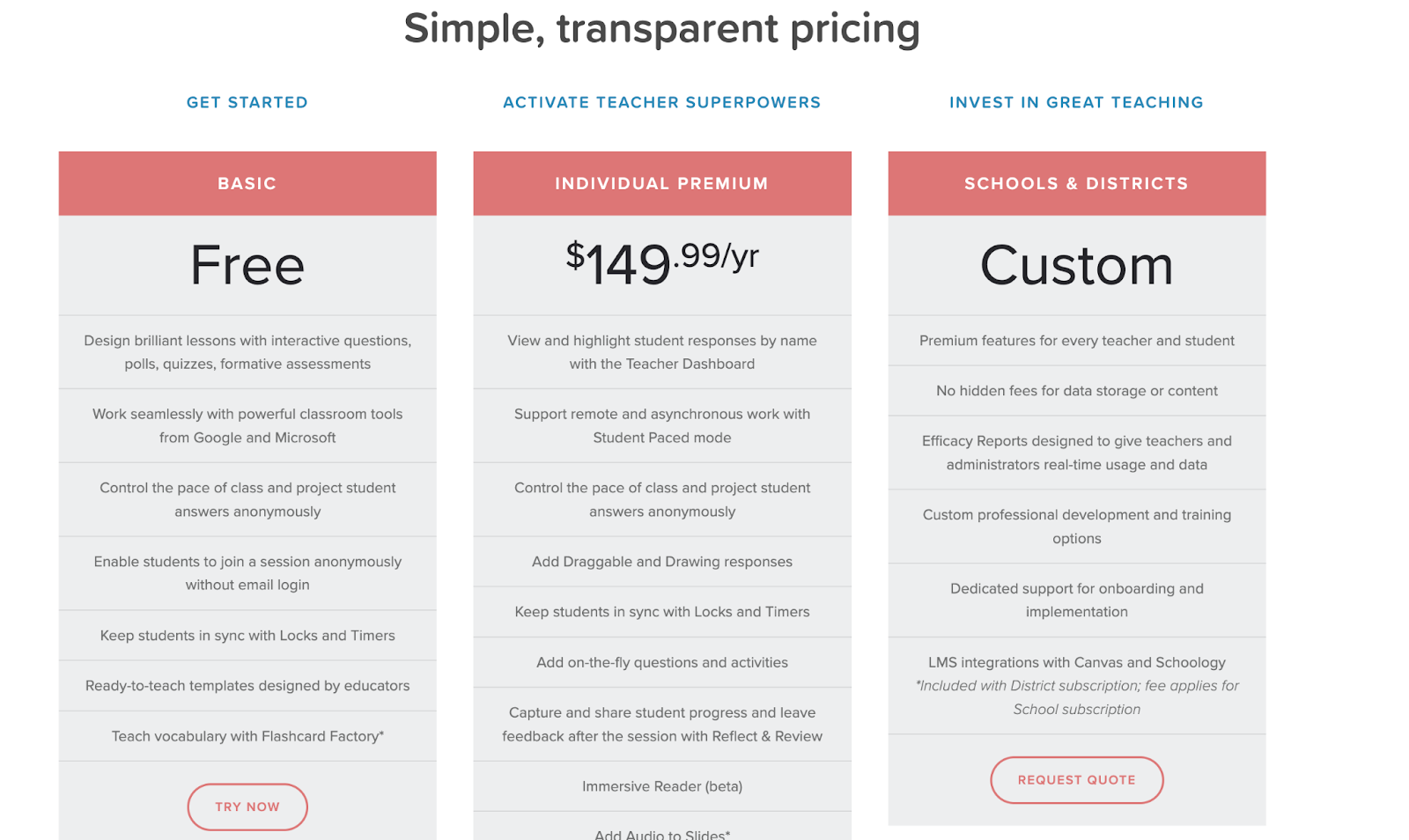This screenshot has height=840, width=1409.
Task: Click the Custom price text
Action: (1076, 265)
